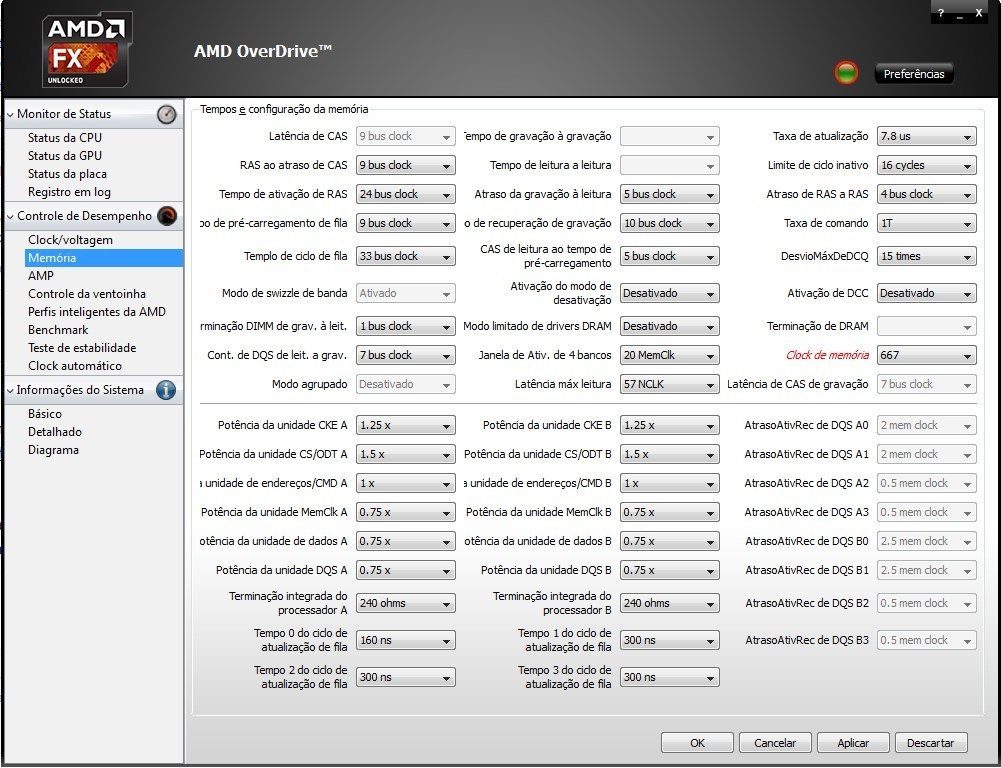Open Registro em log page
Image resolution: width=1001 pixels, height=768 pixels.
[69, 192]
